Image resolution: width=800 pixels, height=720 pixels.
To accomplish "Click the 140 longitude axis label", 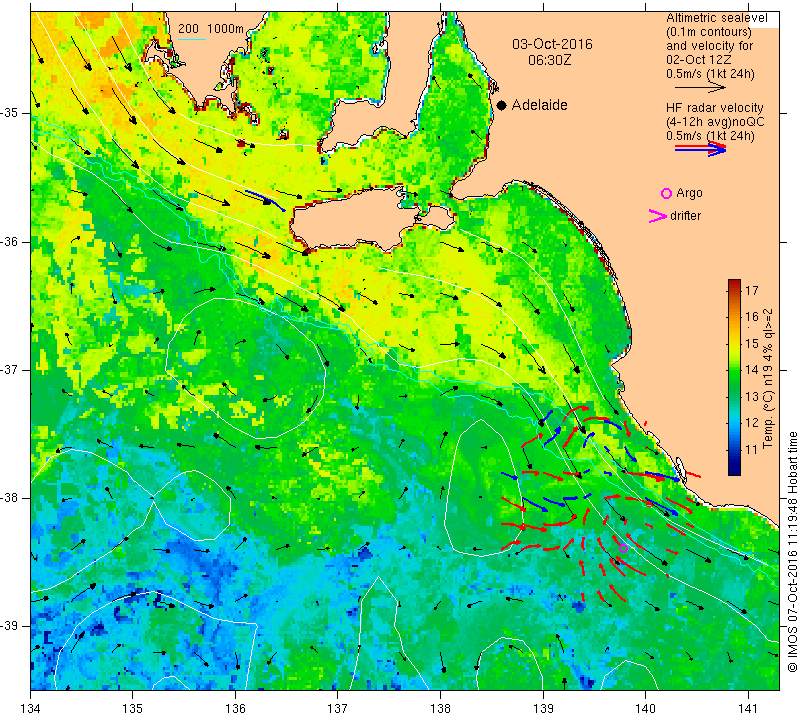I will (645, 709).
